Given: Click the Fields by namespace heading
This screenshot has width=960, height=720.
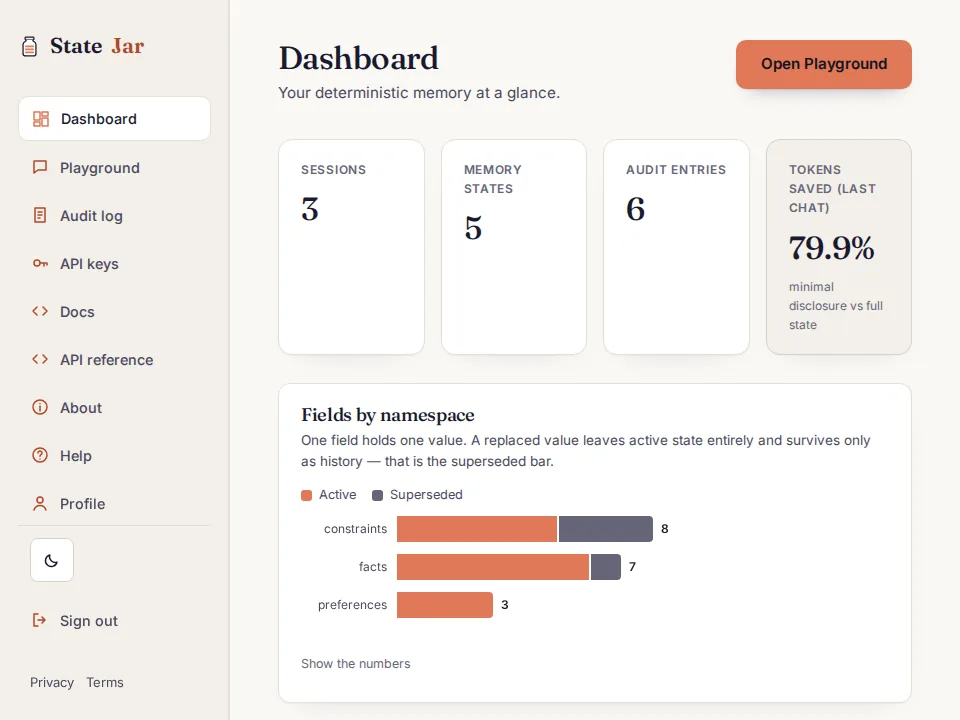Looking at the screenshot, I should pos(388,415).
